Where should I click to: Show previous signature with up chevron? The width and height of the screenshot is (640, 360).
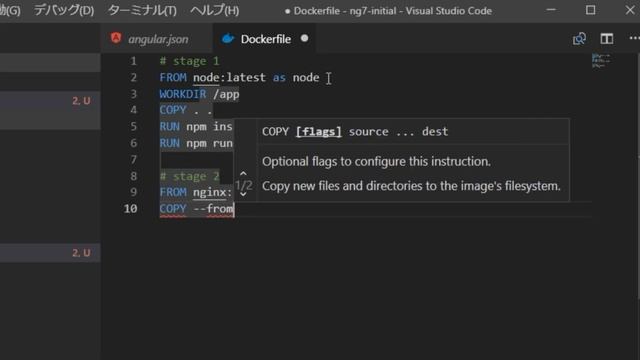click(x=243, y=174)
